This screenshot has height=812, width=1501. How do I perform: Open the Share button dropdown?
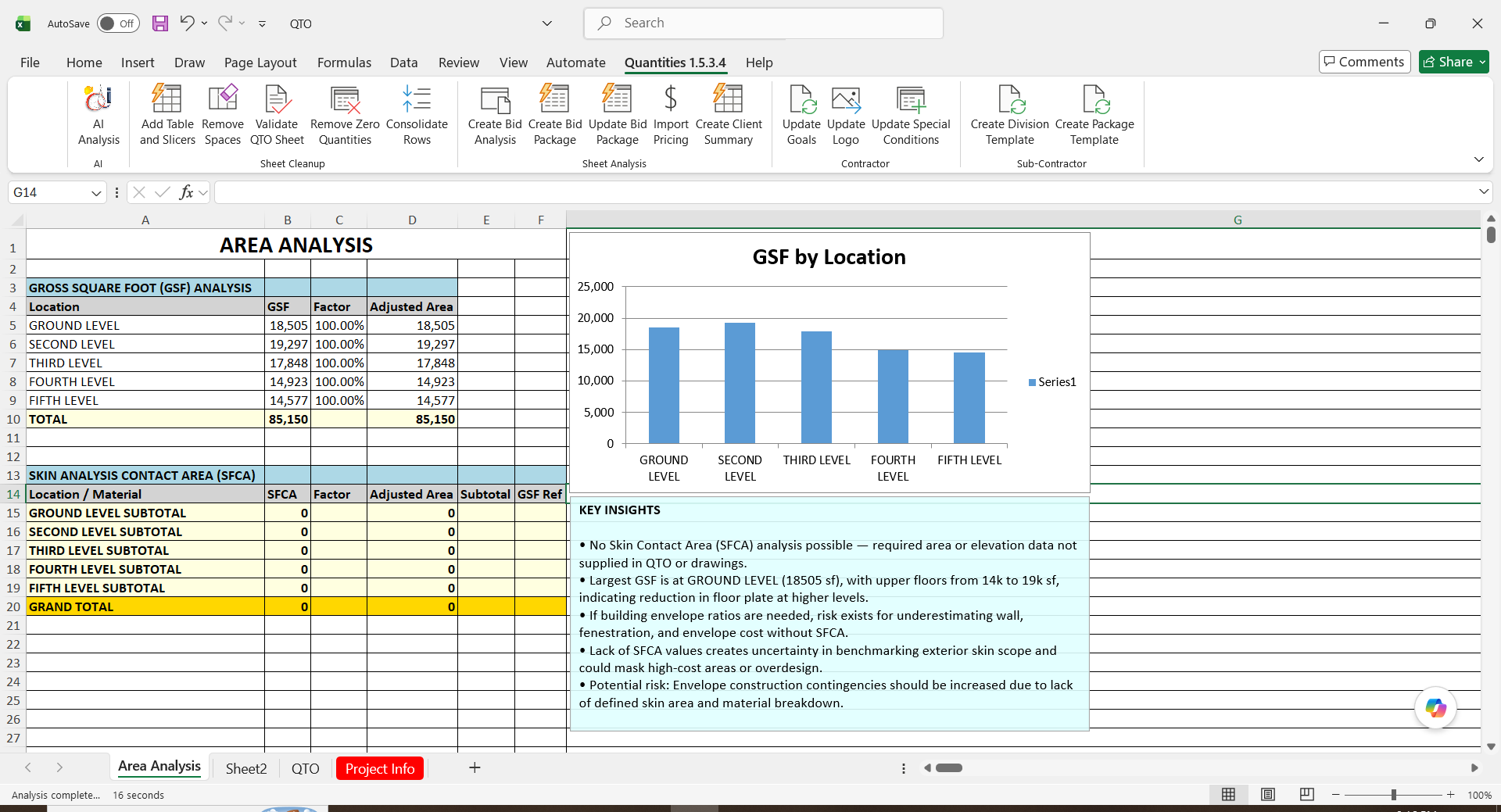tap(1482, 62)
